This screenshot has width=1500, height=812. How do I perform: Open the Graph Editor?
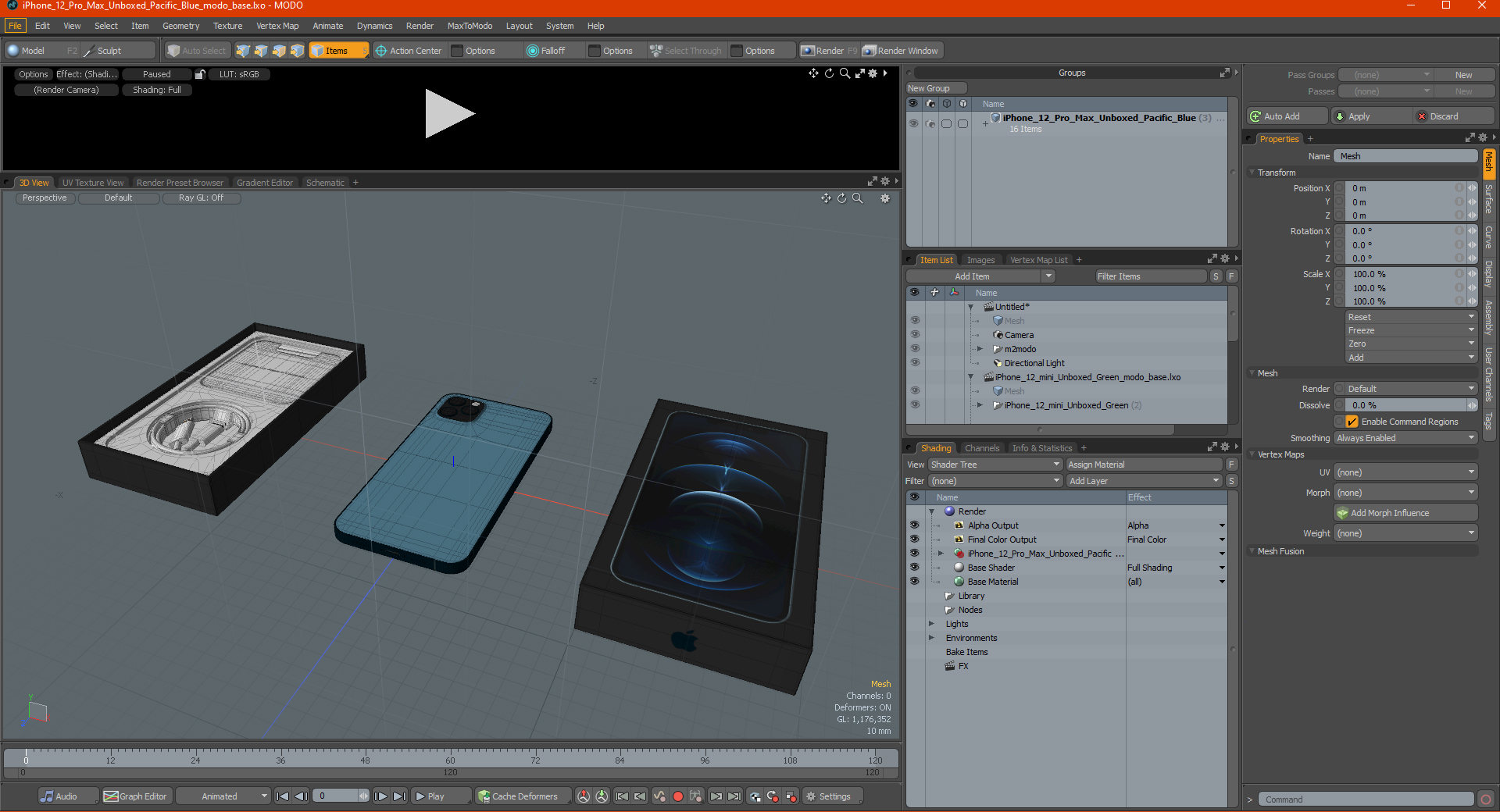coord(135,796)
